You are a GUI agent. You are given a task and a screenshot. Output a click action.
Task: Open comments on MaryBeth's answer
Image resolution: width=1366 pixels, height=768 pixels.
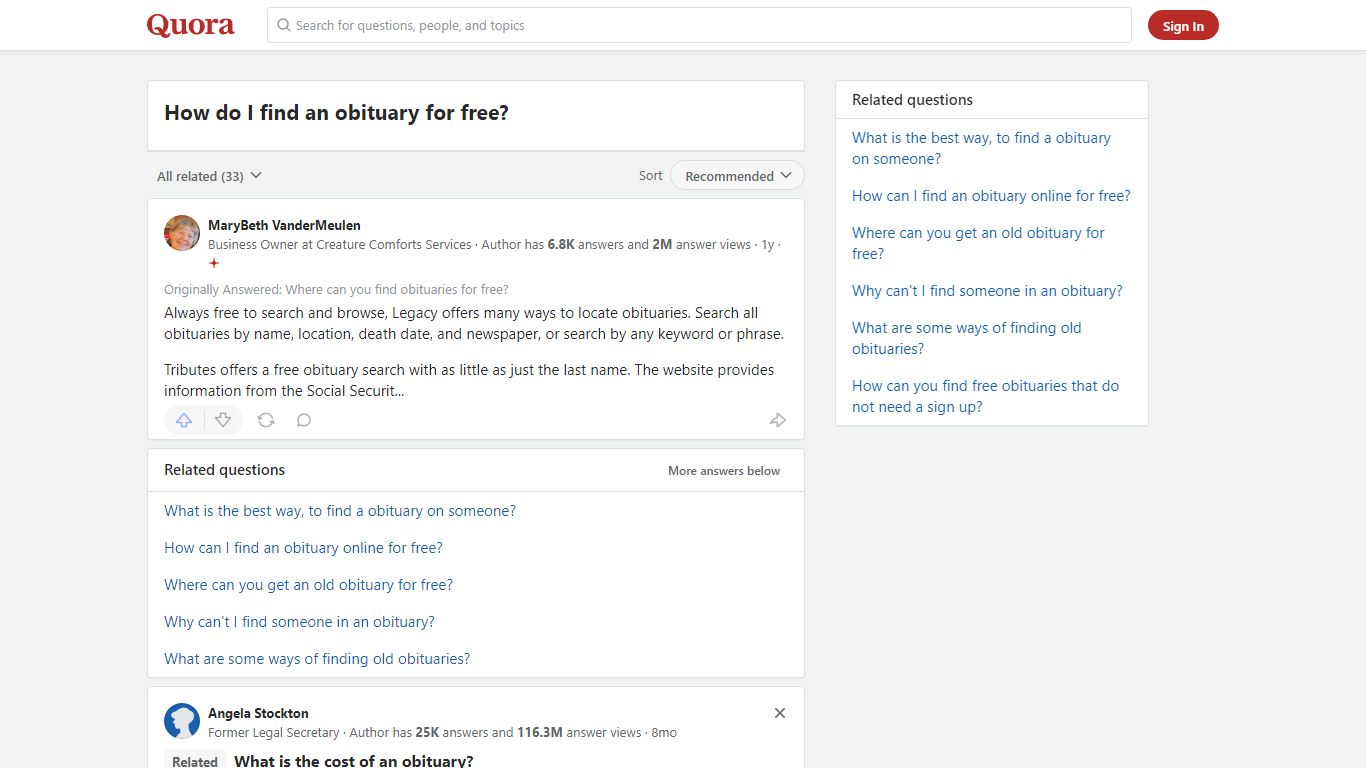click(x=304, y=420)
